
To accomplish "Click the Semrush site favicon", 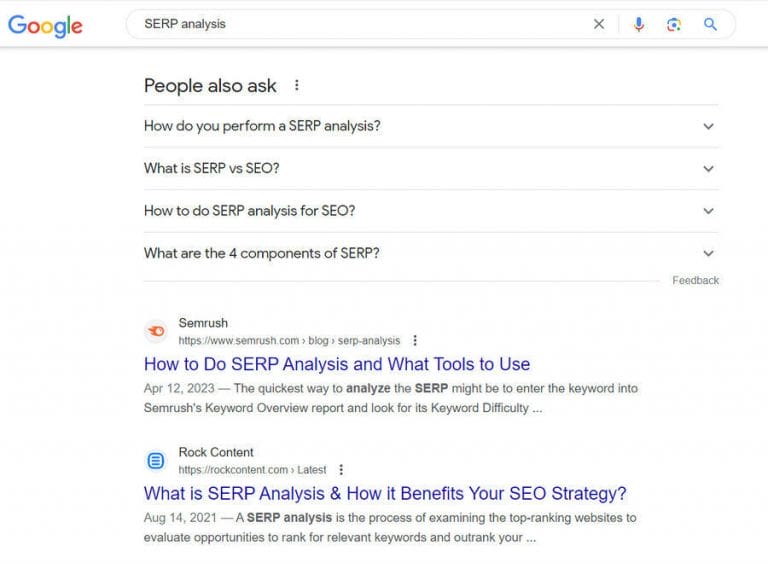I will click(156, 331).
